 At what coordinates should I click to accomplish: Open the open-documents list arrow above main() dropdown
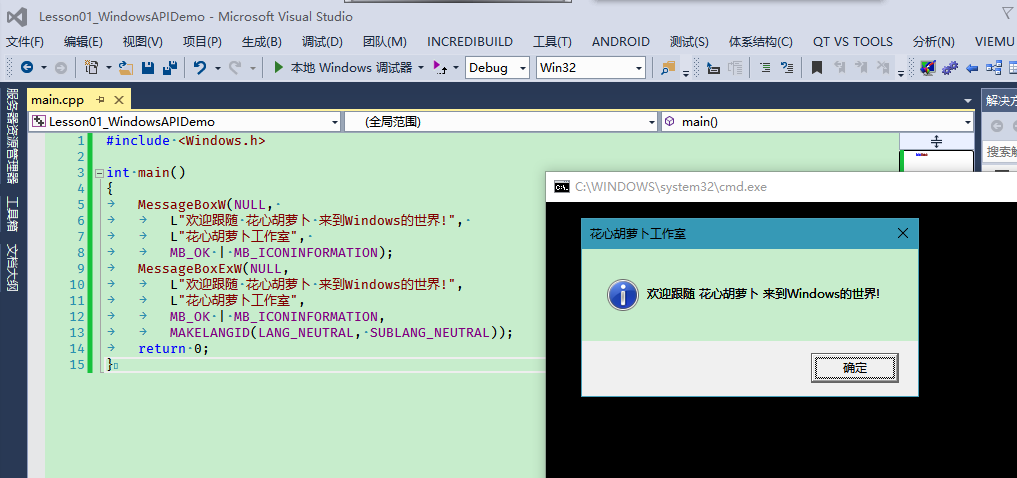(968, 101)
